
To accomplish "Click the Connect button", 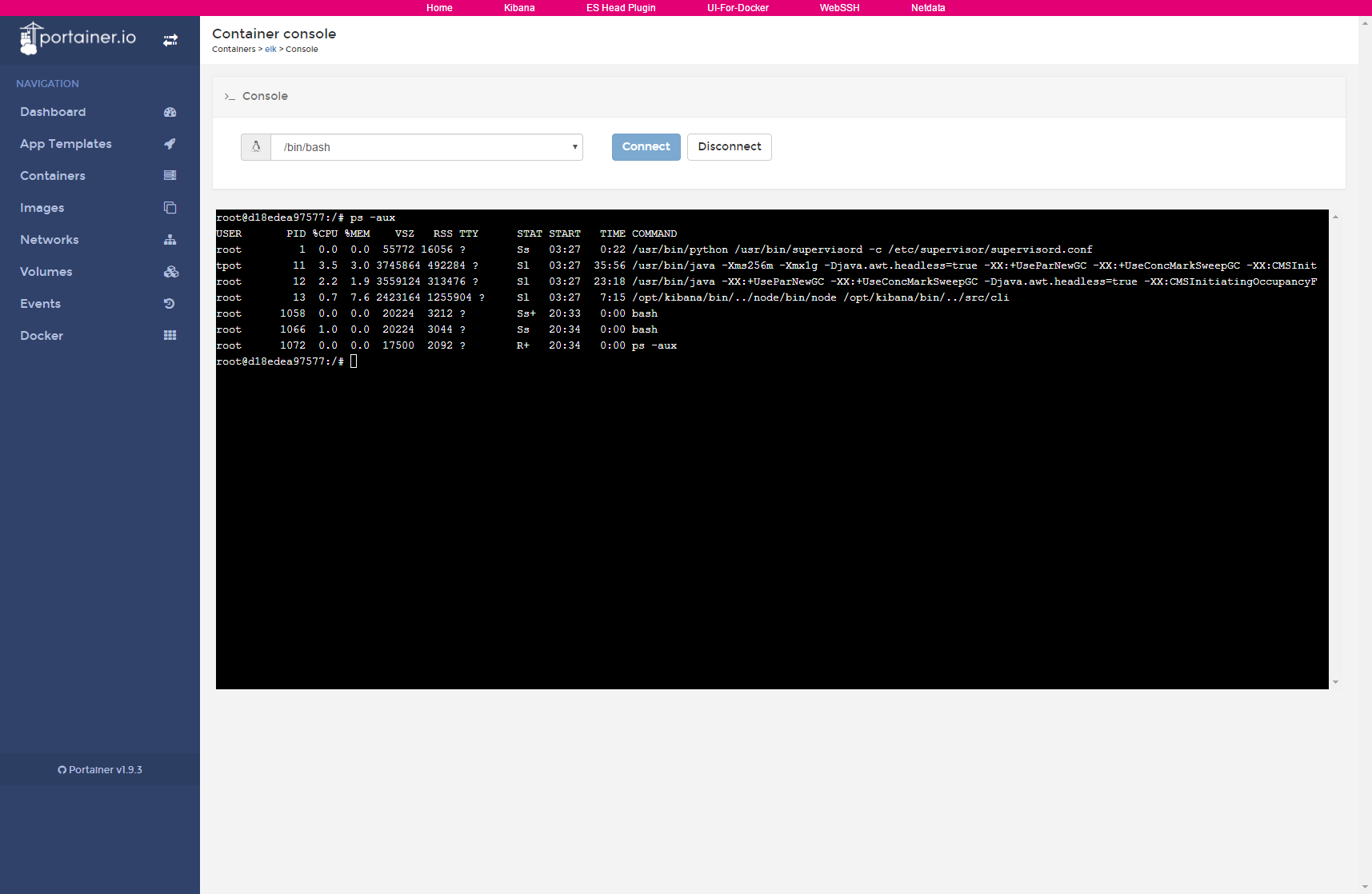I will (646, 147).
